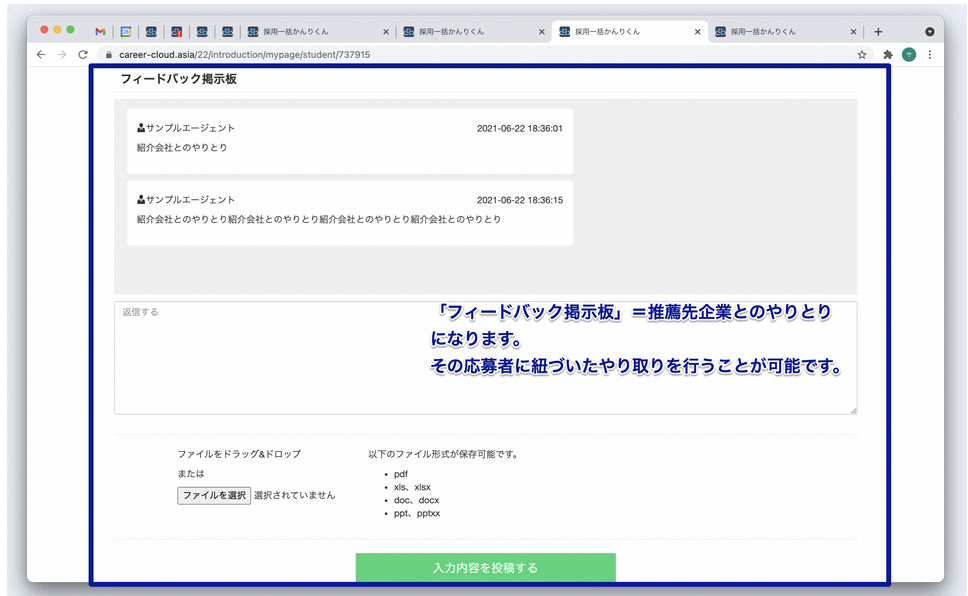Open the extensions puzzle icon

(888, 55)
